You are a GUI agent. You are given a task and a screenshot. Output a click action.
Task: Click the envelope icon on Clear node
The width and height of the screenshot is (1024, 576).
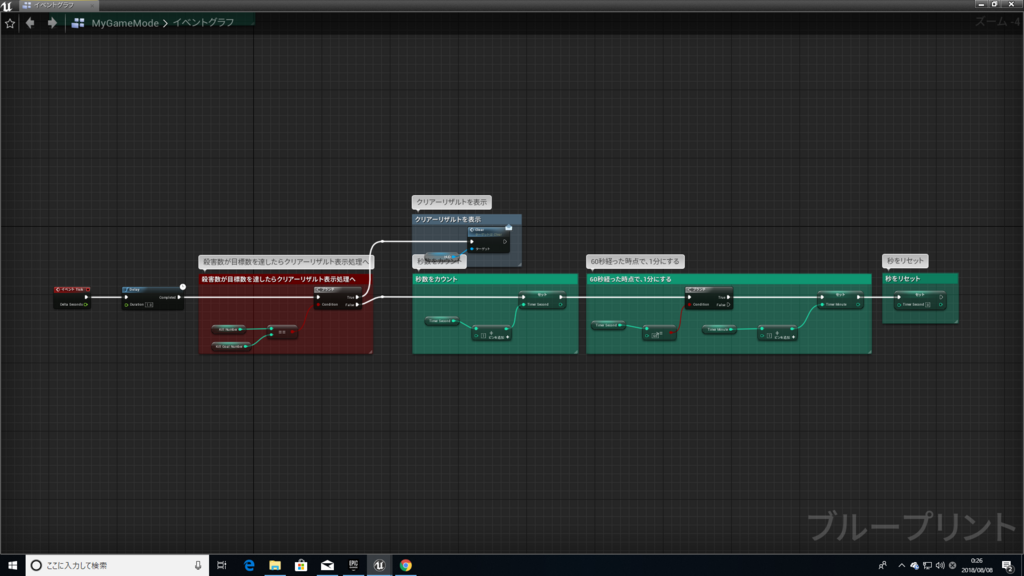[x=508, y=228]
